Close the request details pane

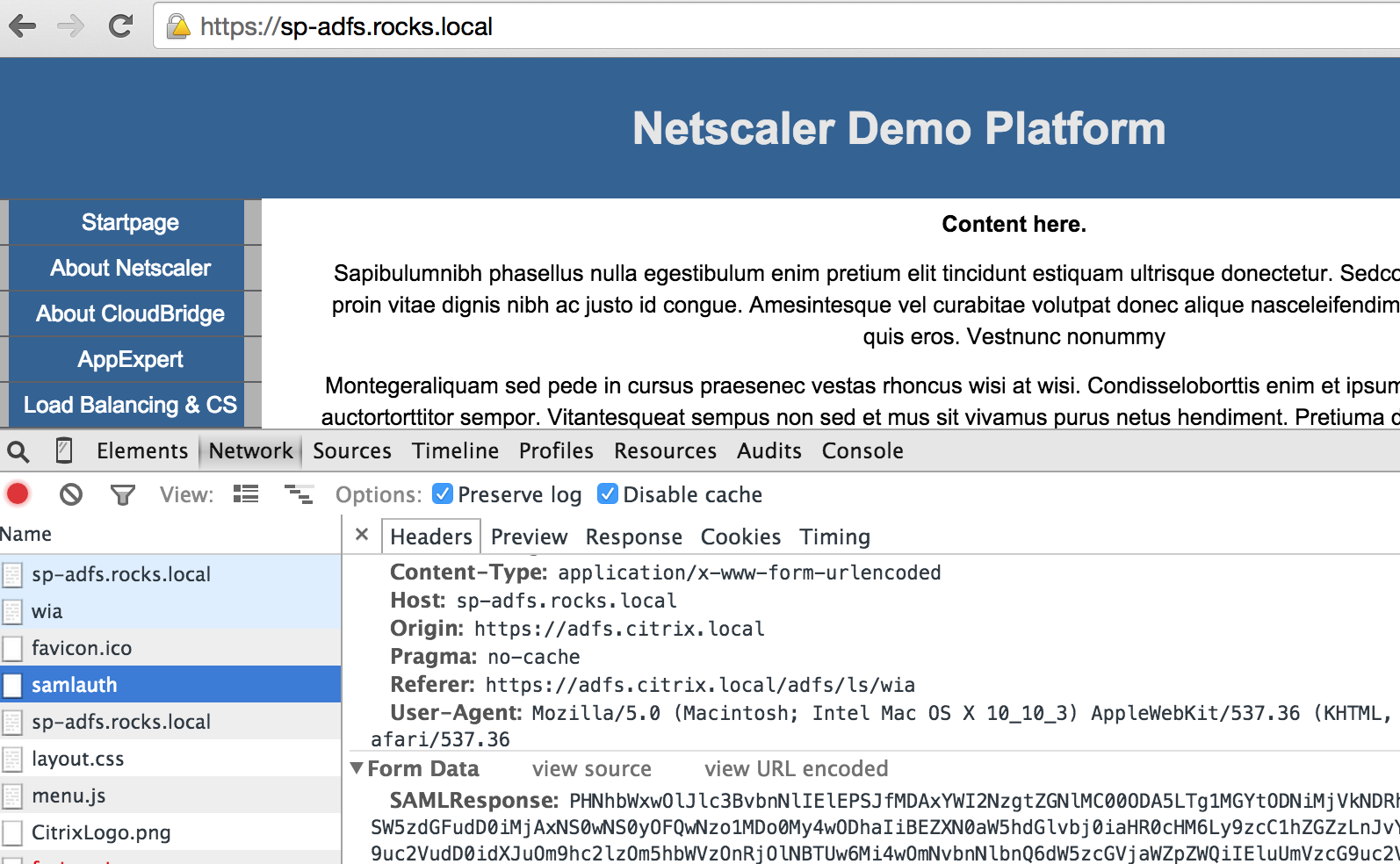(362, 535)
